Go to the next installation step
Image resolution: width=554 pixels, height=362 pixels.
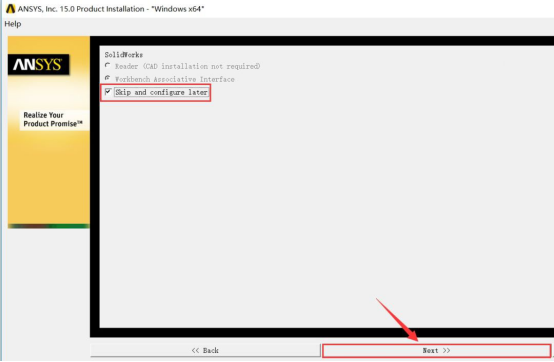tap(436, 350)
